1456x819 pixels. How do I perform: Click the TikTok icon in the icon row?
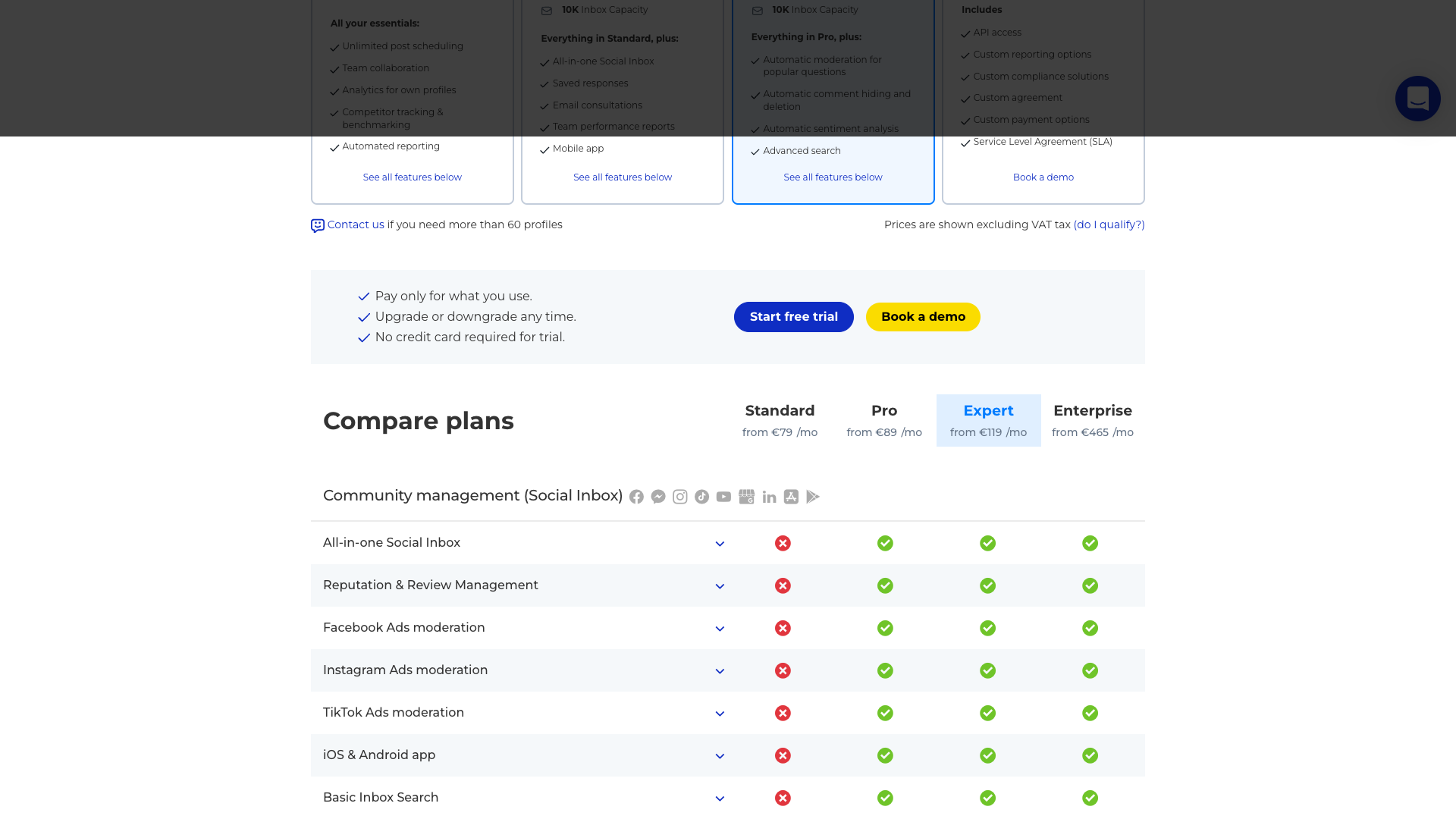click(x=702, y=496)
